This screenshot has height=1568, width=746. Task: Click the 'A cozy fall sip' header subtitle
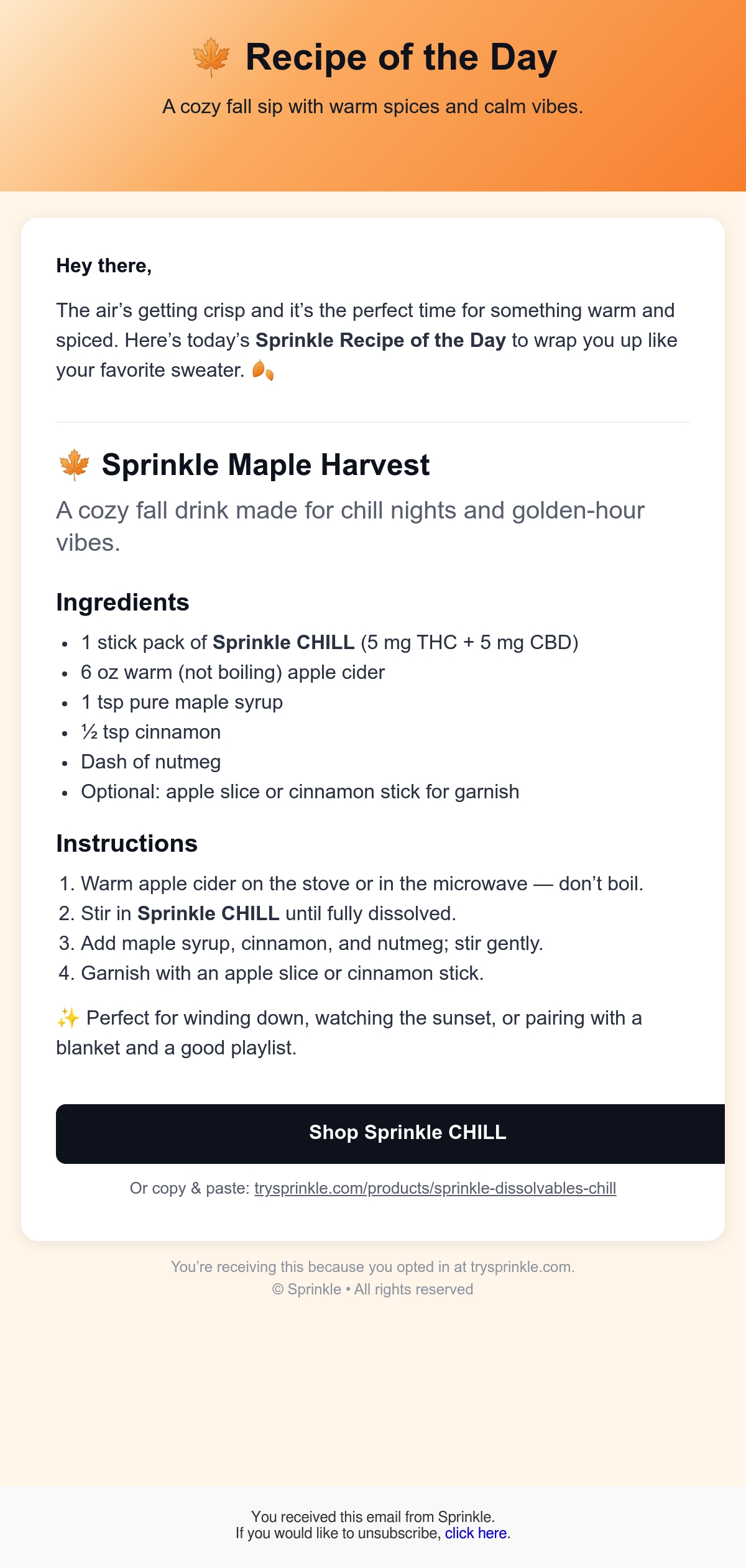pyautogui.click(x=372, y=107)
